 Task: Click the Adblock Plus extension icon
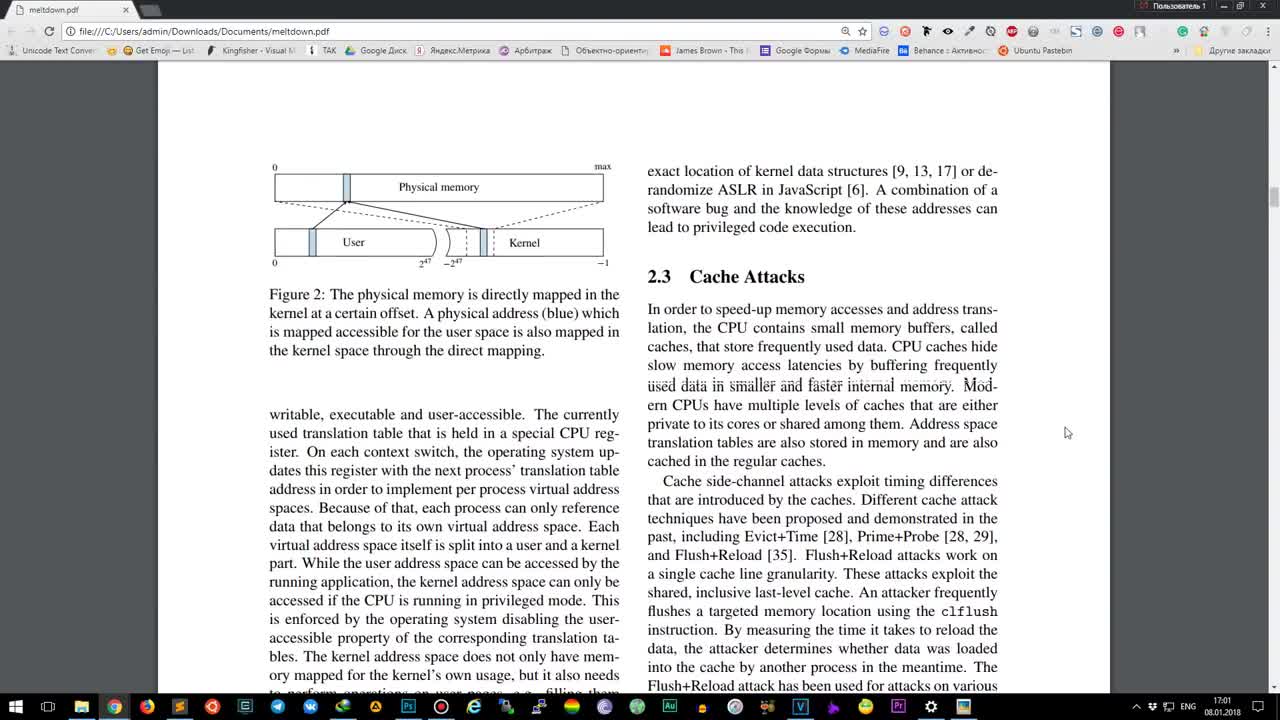pyautogui.click(x=1012, y=31)
